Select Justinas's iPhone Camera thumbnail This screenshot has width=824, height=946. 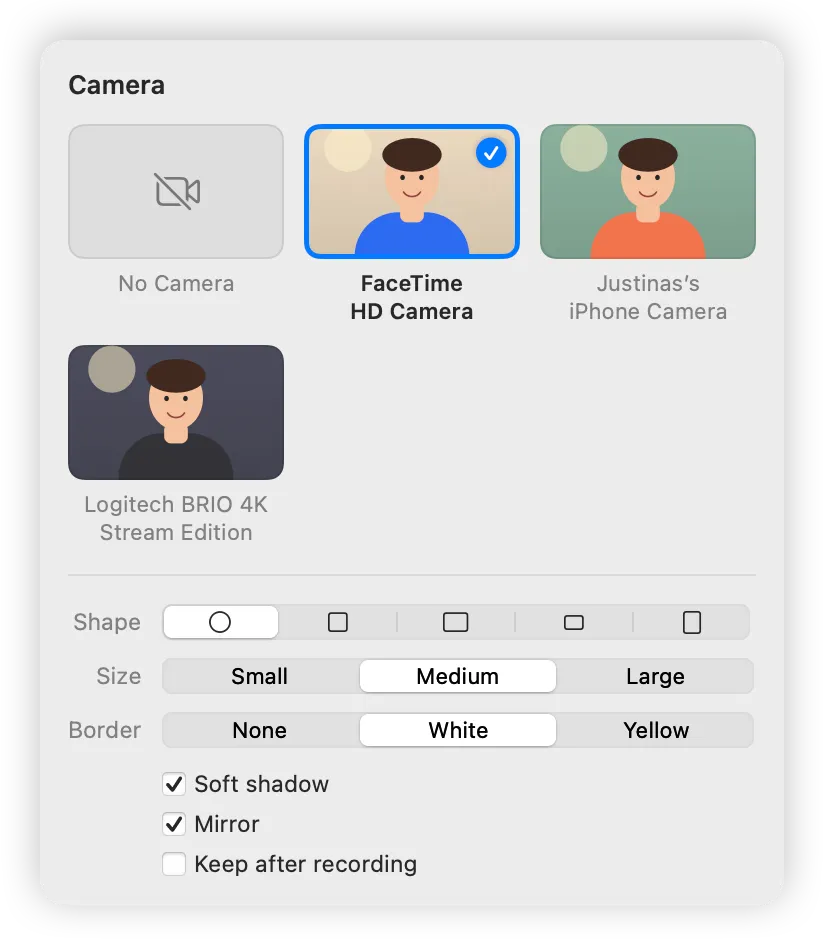pyautogui.click(x=648, y=191)
